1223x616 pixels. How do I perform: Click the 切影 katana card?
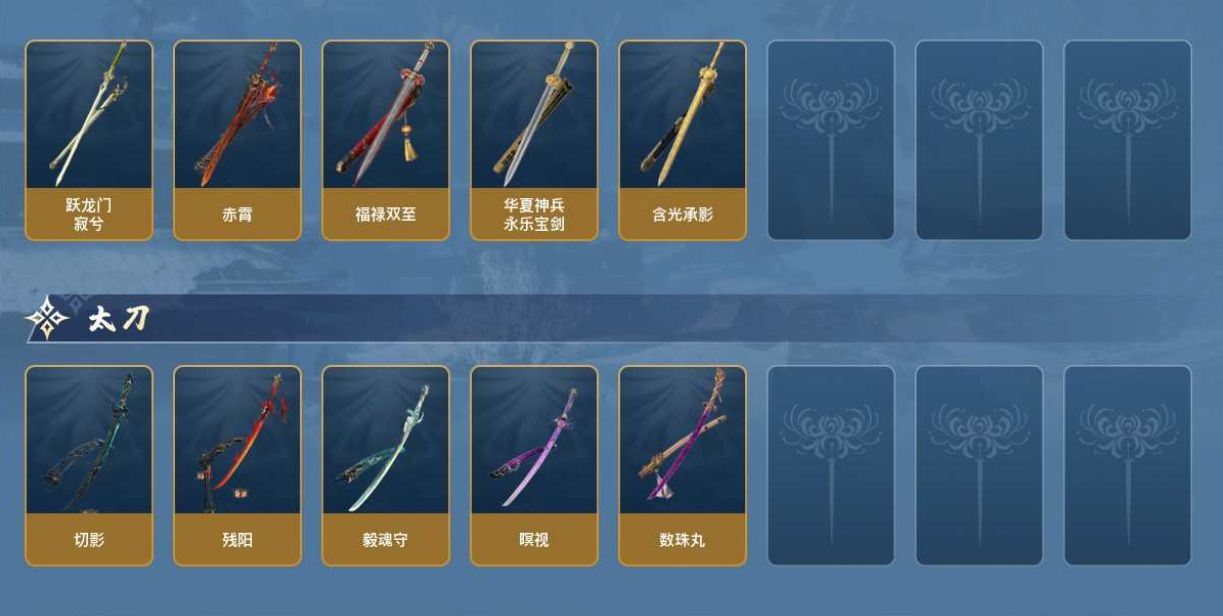(x=89, y=465)
